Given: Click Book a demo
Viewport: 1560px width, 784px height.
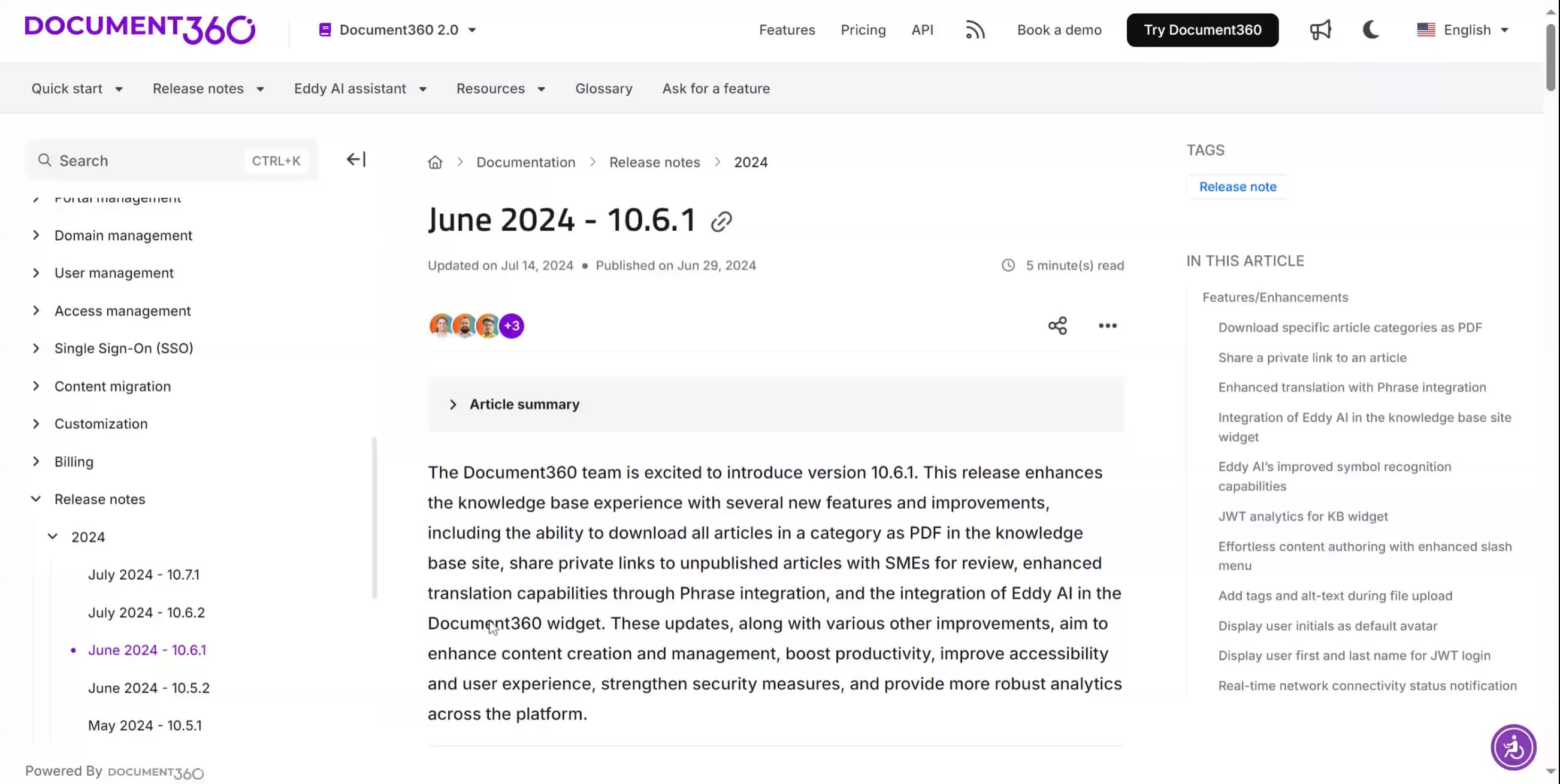Looking at the screenshot, I should 1059,30.
